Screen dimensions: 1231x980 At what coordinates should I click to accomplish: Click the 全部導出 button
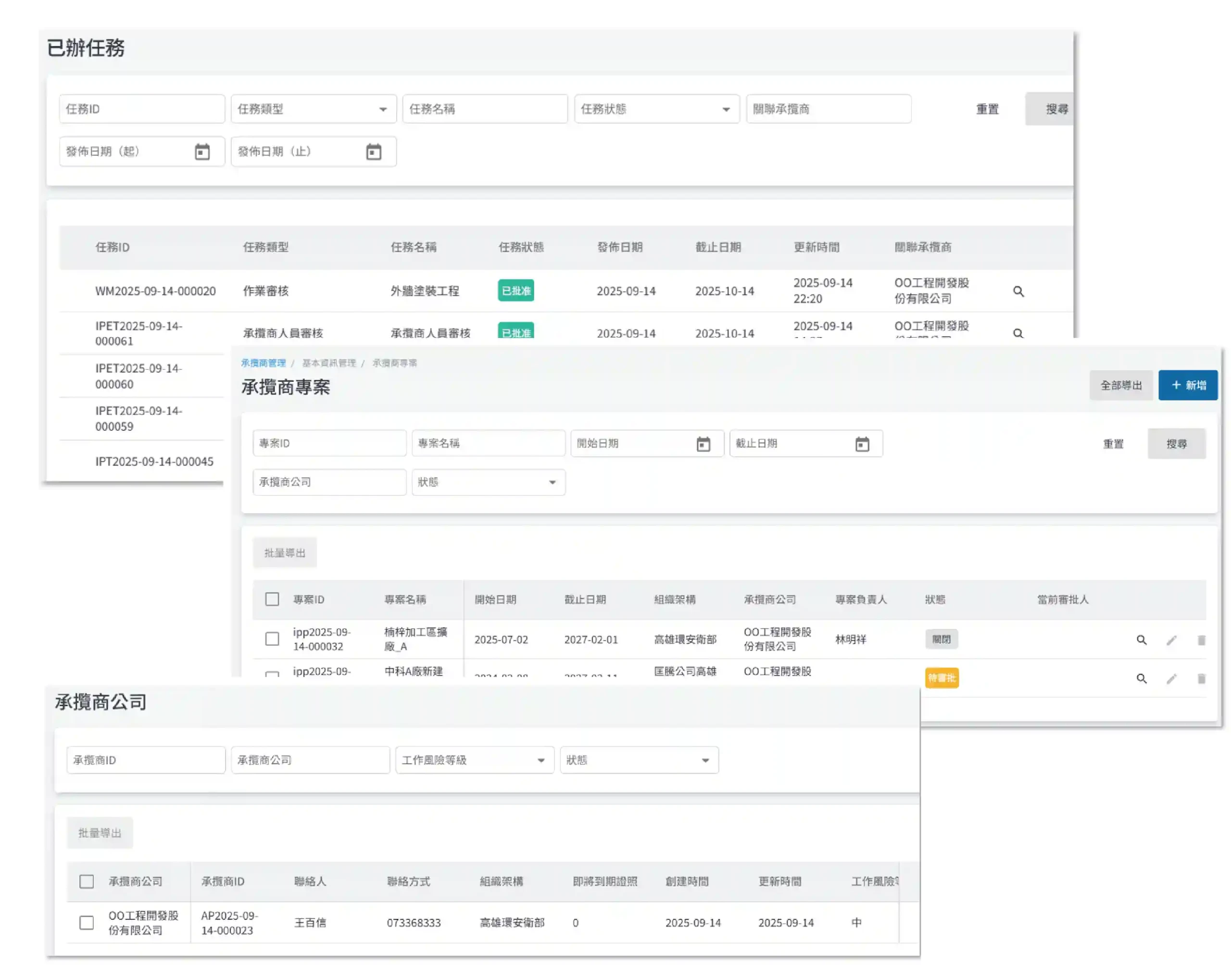click(1121, 385)
